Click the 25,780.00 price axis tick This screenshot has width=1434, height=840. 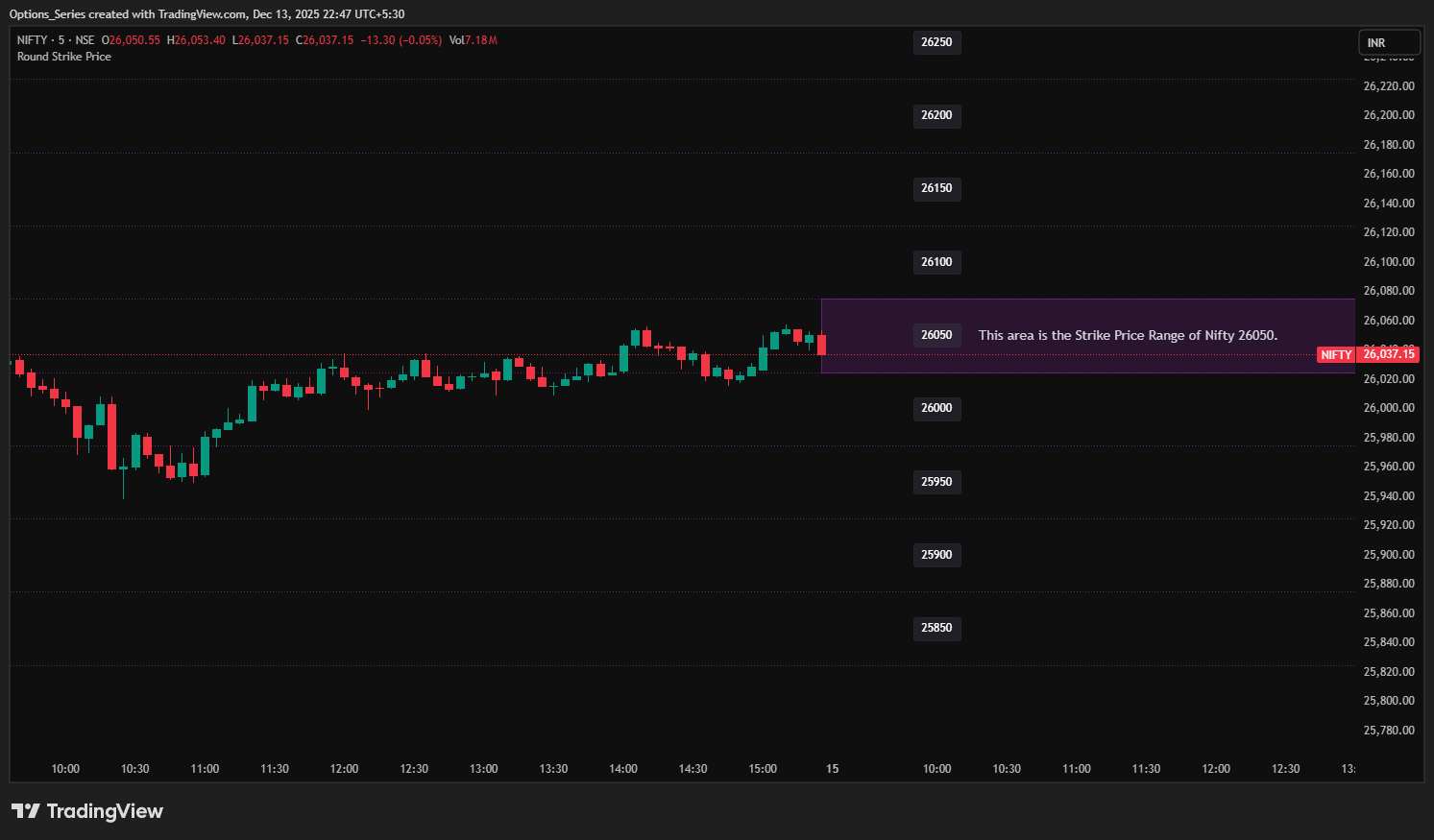1389,731
